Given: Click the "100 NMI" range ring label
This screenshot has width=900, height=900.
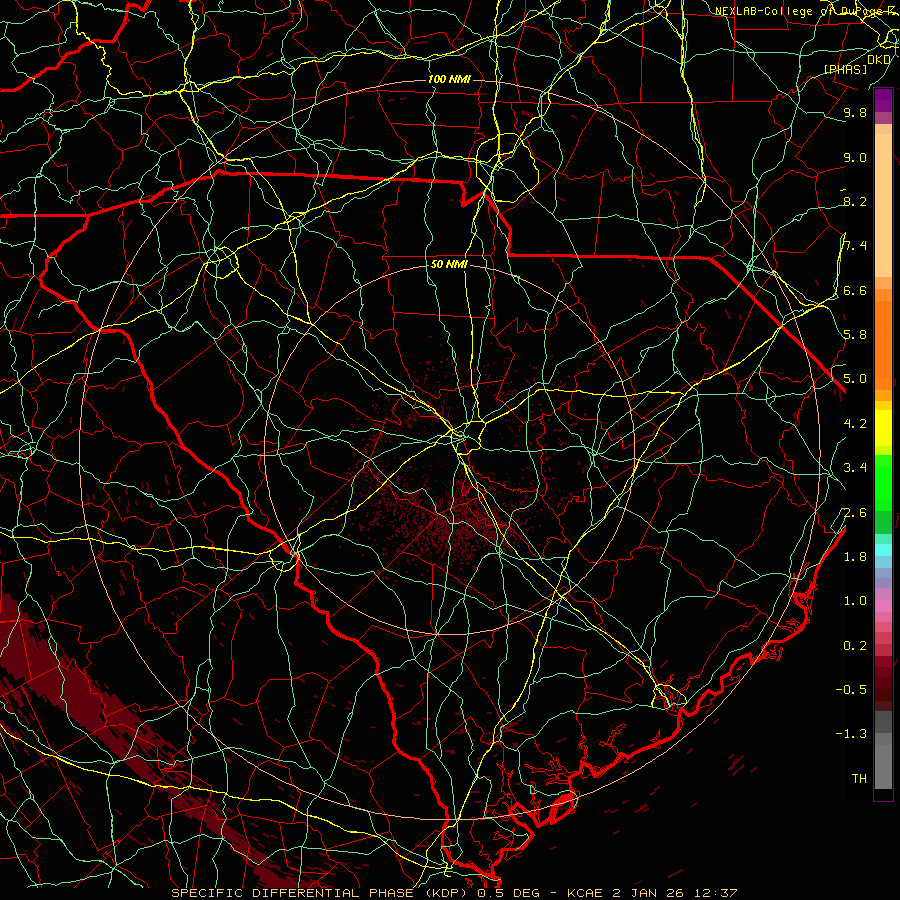Looking at the screenshot, I should [x=449, y=79].
